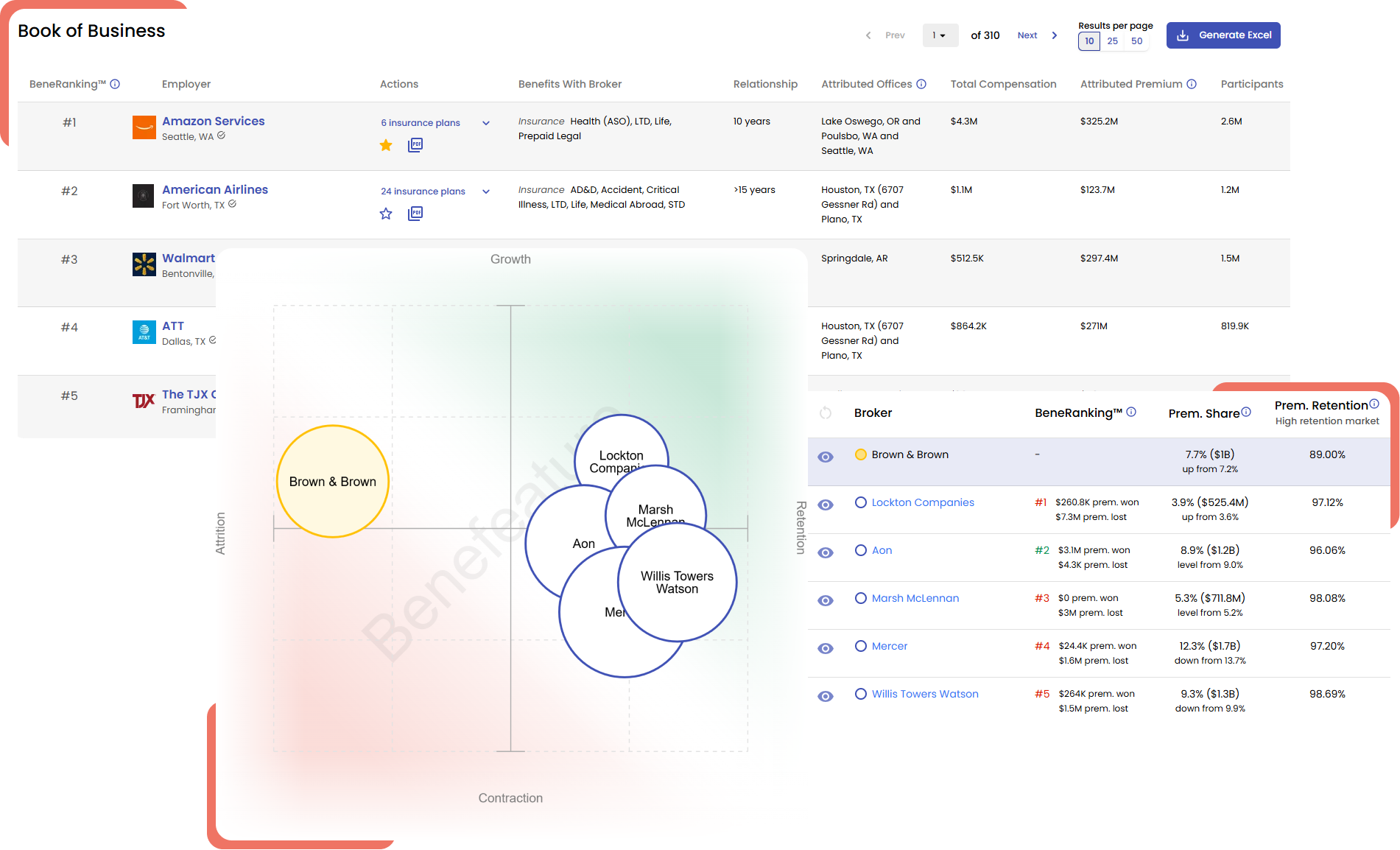This screenshot has width=1400, height=850.
Task: Click the Prev page link
Action: click(x=895, y=35)
